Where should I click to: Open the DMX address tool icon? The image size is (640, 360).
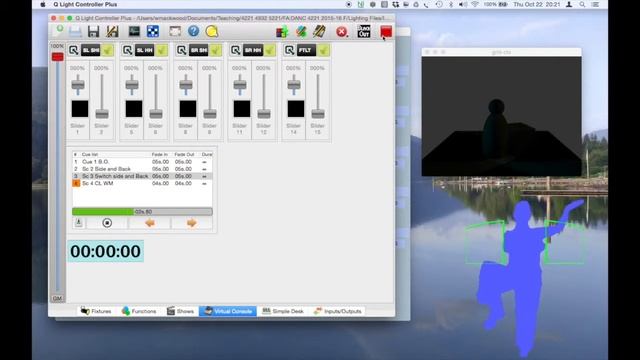click(x=153, y=31)
